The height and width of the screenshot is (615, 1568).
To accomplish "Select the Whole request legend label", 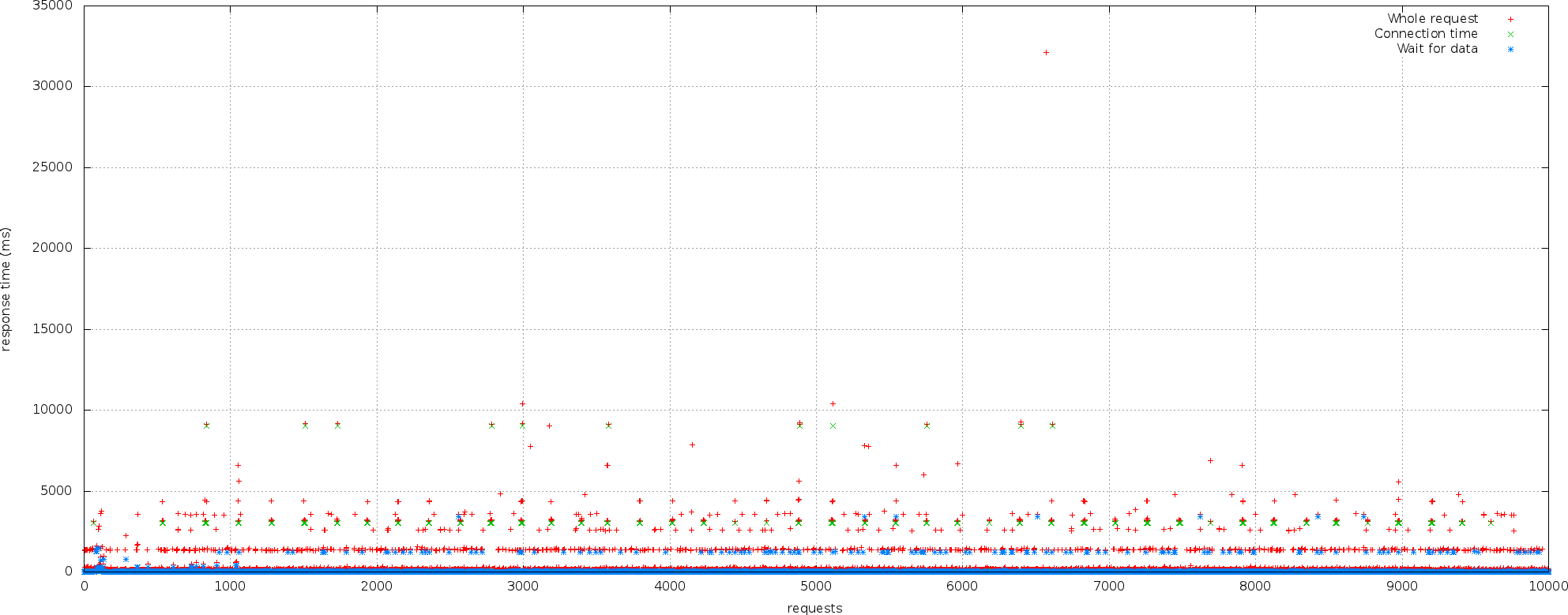I will click(x=1432, y=19).
